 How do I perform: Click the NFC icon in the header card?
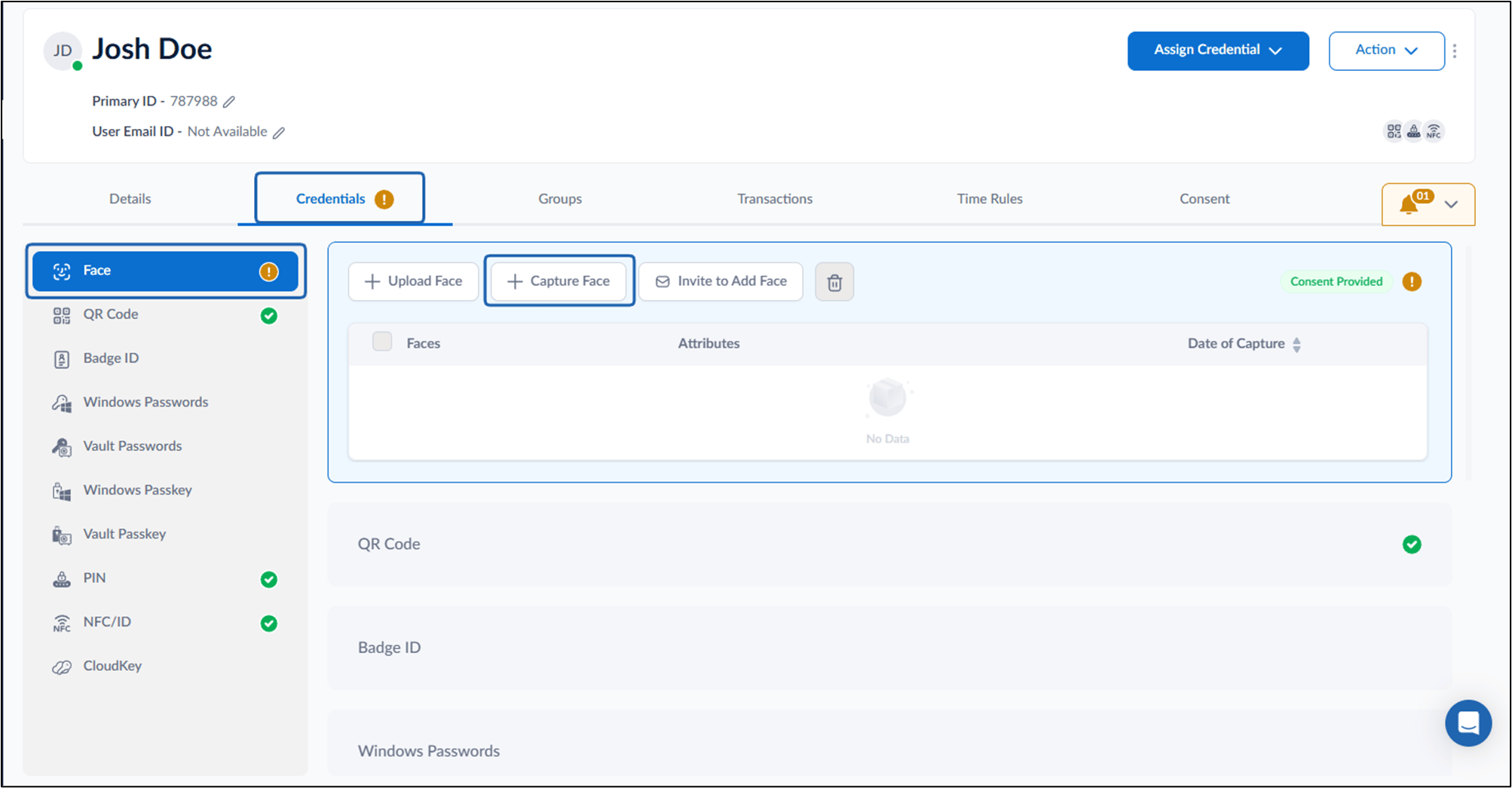point(1434,131)
